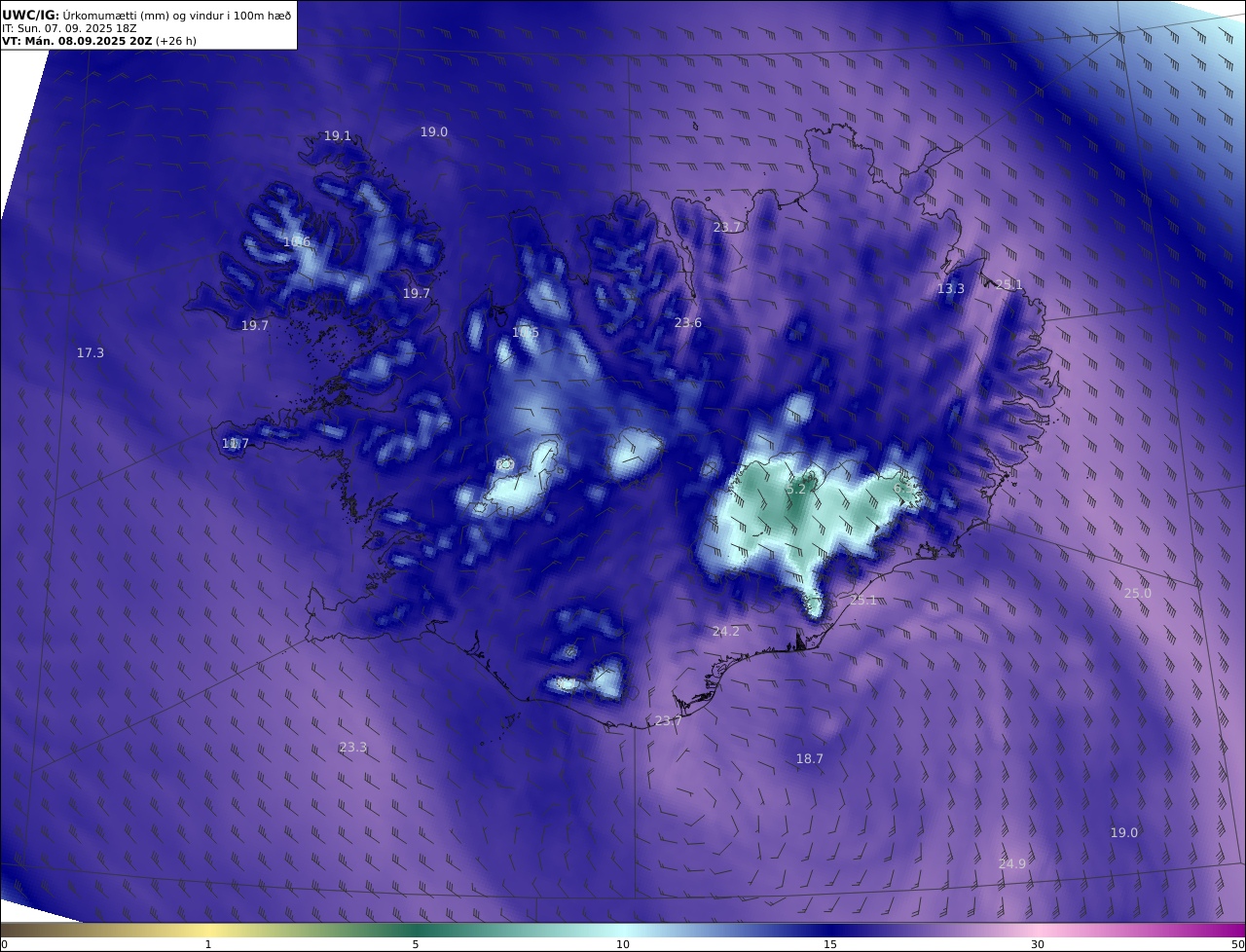This screenshot has width=1246, height=952.
Task: Click the 24.9 value label on the map
Action: [x=1012, y=863]
